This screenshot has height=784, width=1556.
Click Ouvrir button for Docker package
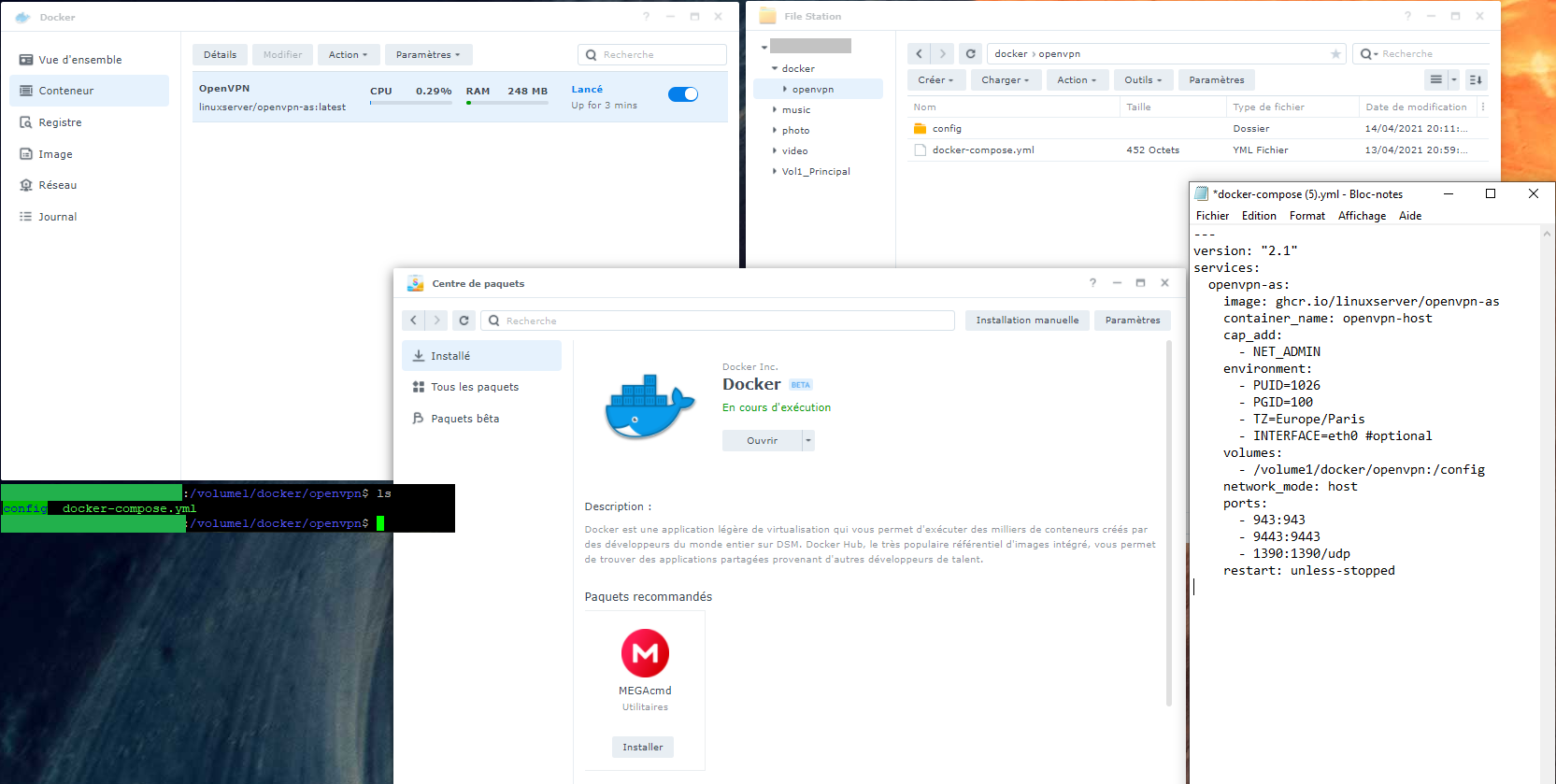coord(762,441)
